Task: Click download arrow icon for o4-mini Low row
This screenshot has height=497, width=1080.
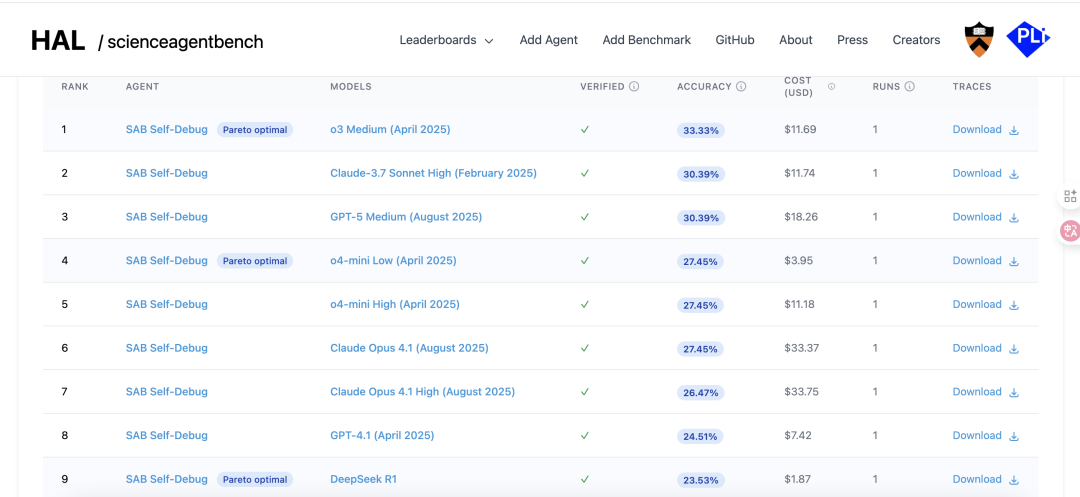Action: pyautogui.click(x=1014, y=261)
